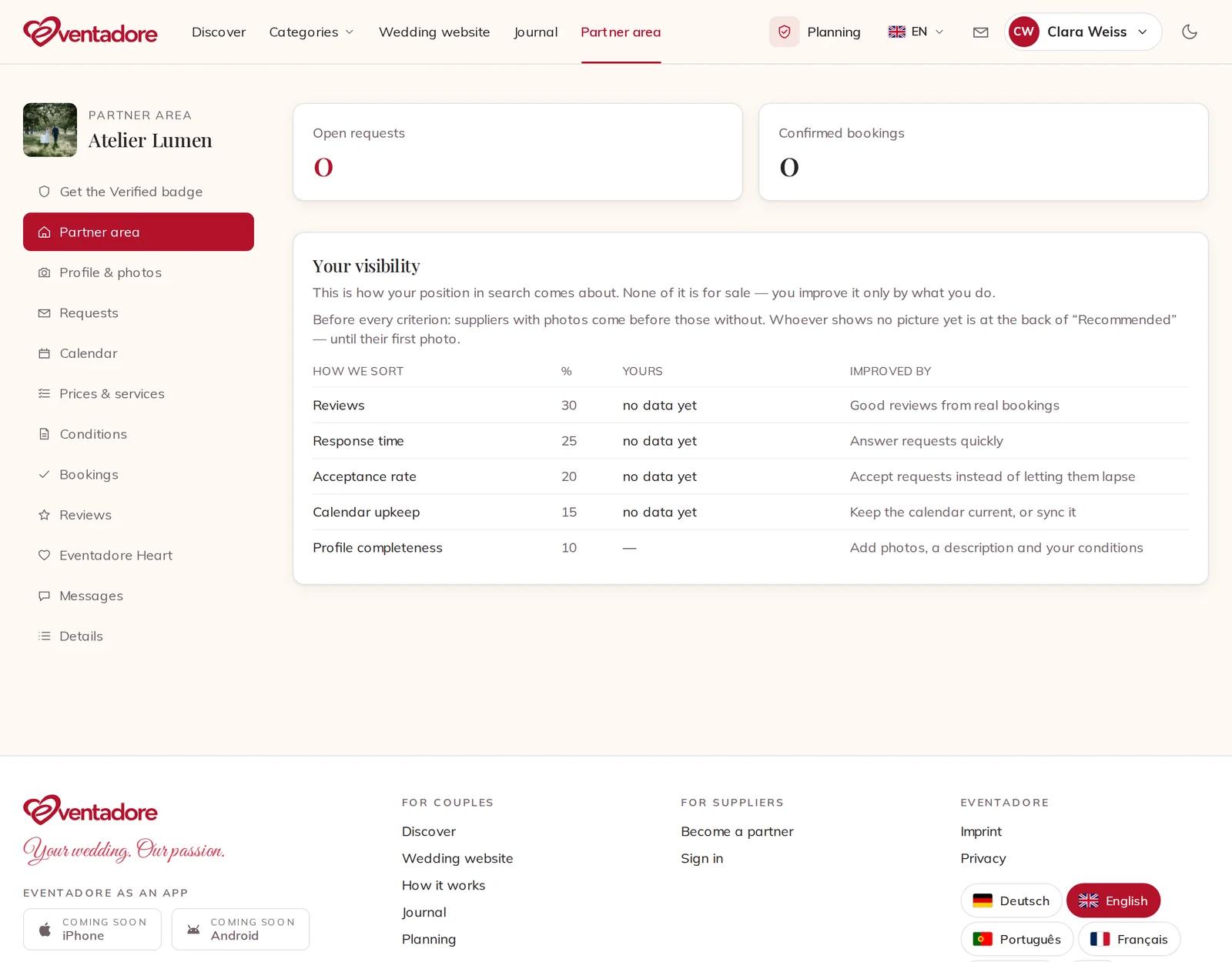Click the CW avatar circle

pyautogui.click(x=1023, y=32)
